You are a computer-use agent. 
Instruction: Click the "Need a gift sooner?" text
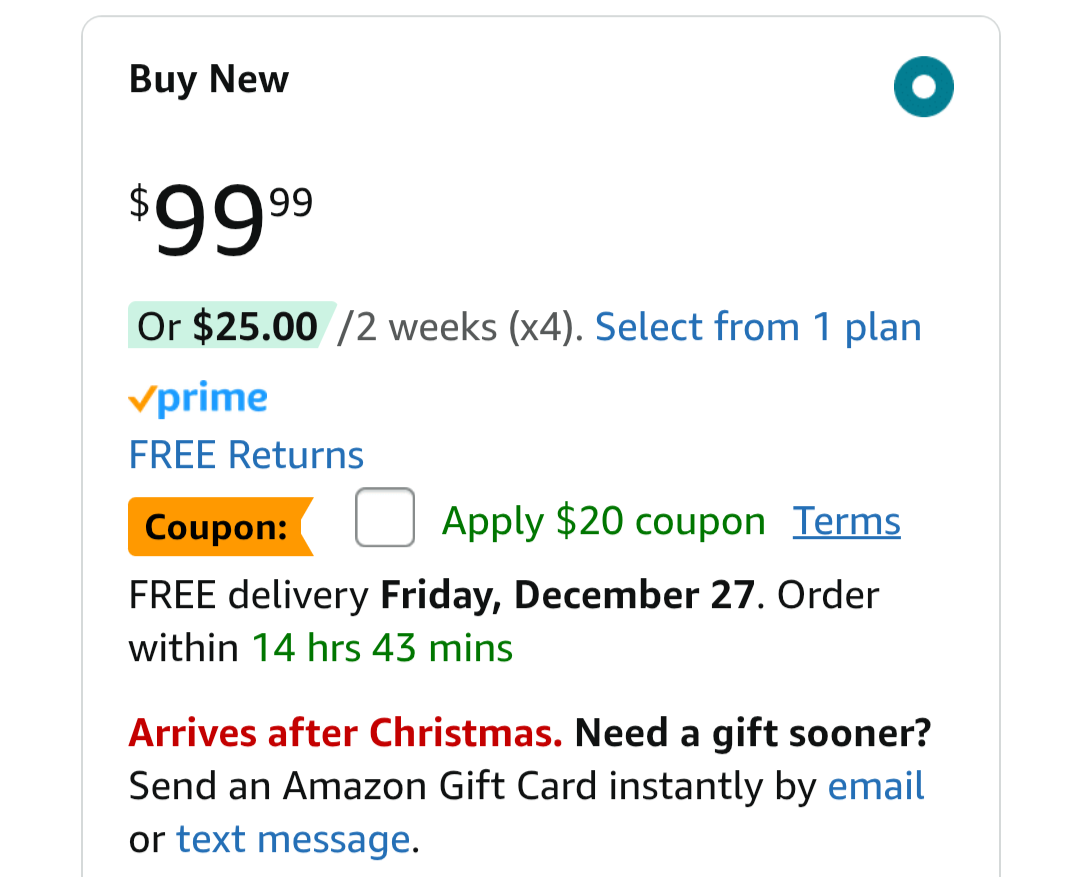point(753,733)
